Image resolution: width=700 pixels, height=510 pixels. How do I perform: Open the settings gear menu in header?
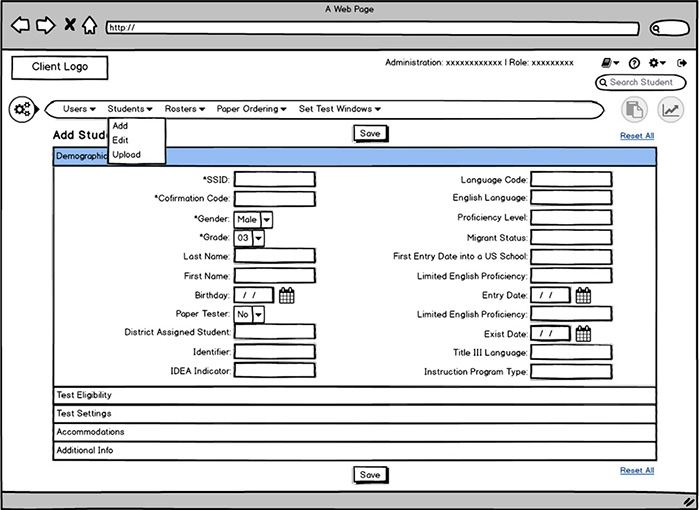click(x=657, y=63)
